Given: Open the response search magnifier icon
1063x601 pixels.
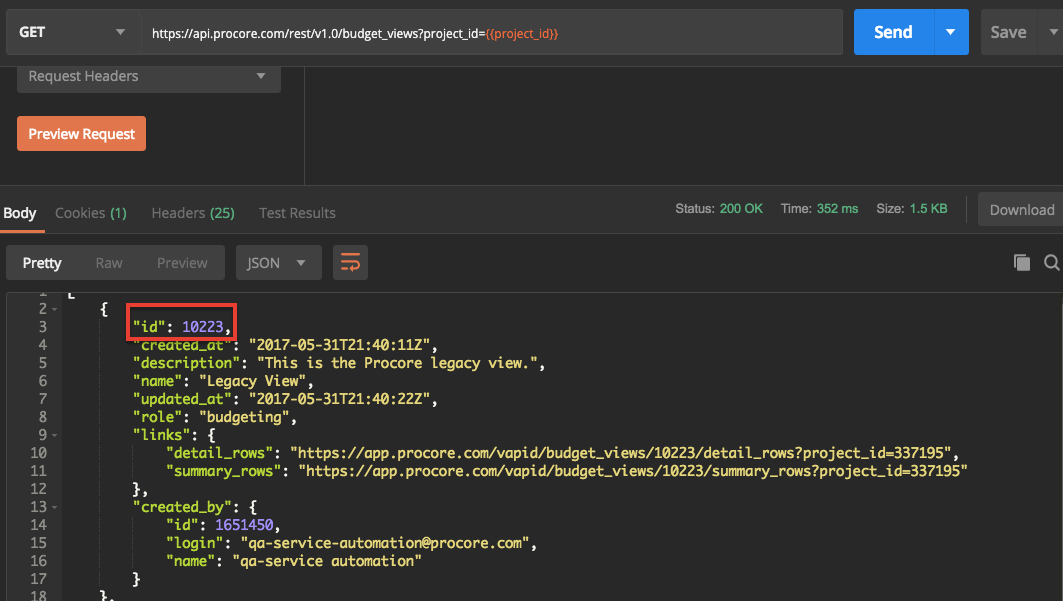Looking at the screenshot, I should pos(1051,262).
